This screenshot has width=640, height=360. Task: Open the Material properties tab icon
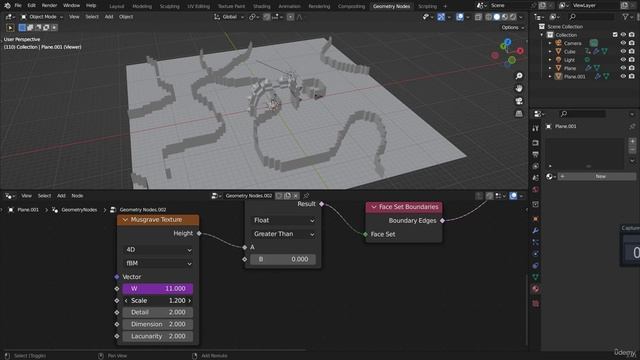coord(536,289)
